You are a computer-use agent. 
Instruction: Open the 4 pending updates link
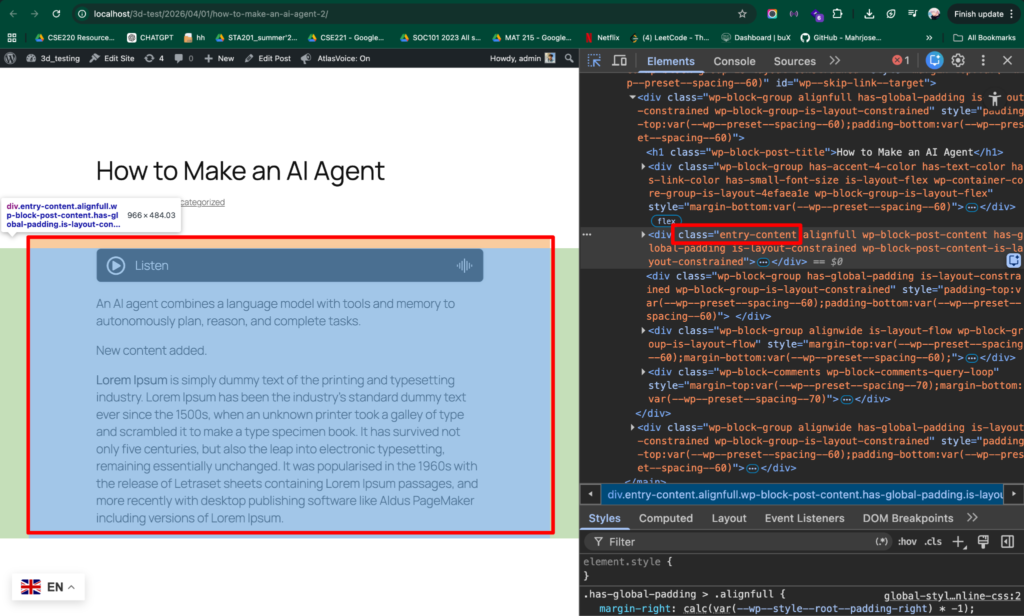point(154,58)
